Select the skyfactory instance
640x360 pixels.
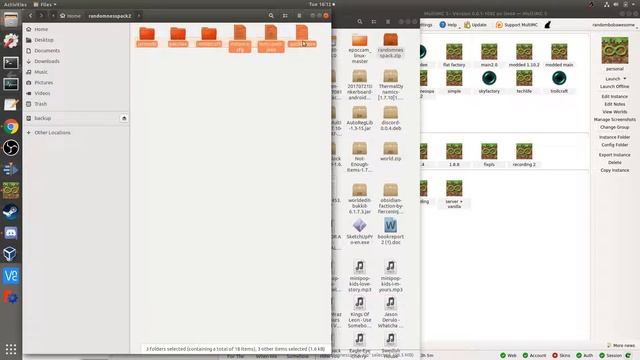(x=489, y=82)
